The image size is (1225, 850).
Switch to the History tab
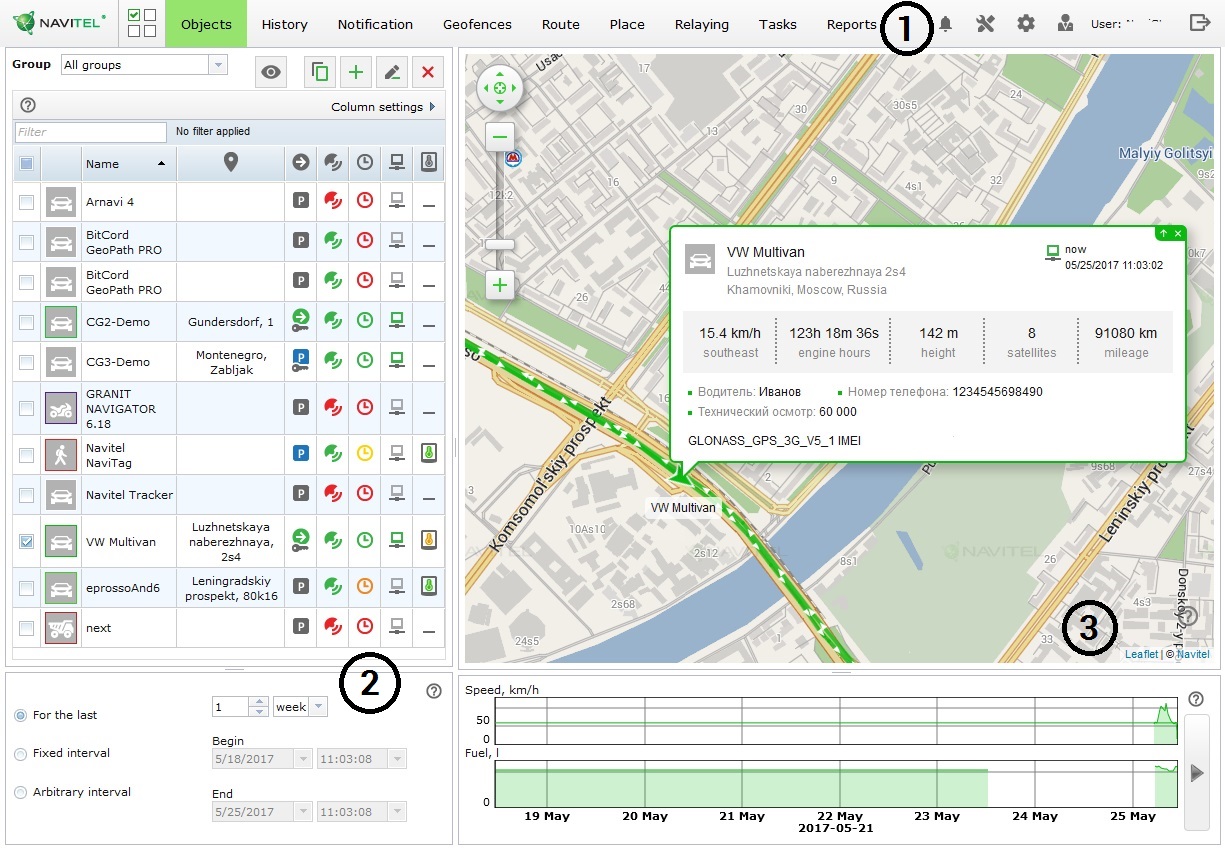(284, 24)
